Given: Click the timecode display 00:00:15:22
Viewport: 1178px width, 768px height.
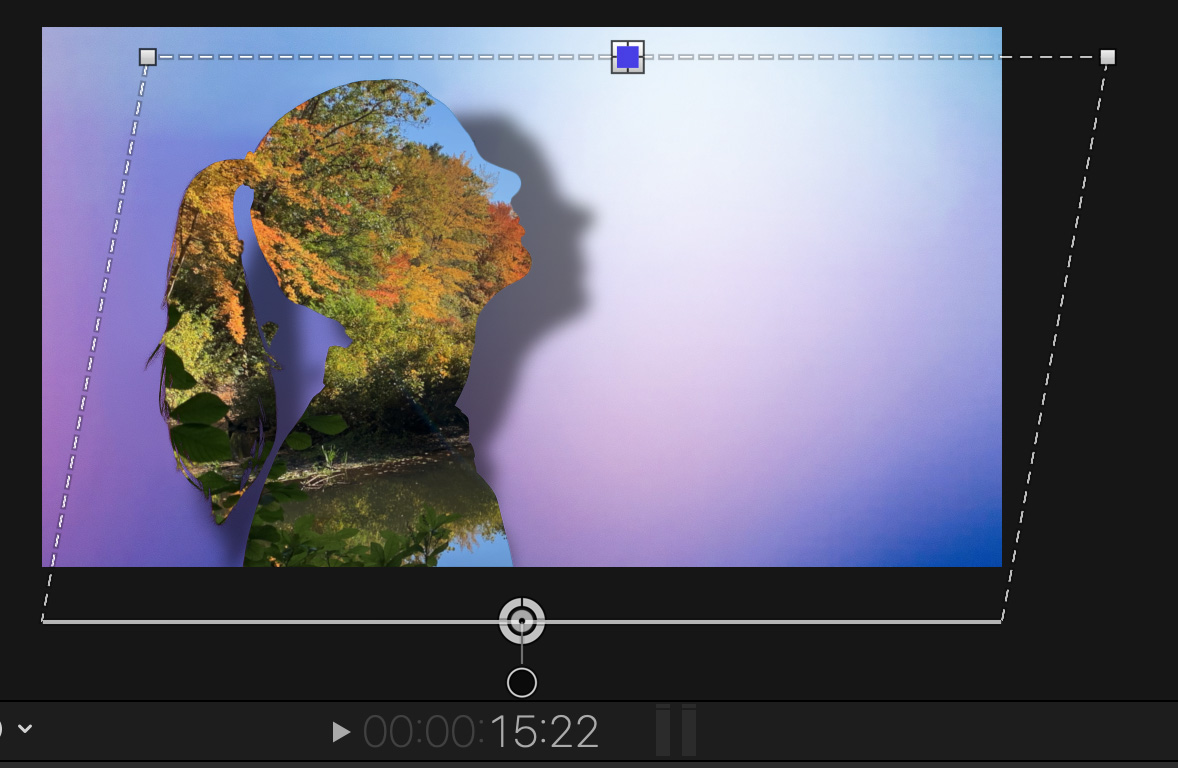Looking at the screenshot, I should 481,732.
